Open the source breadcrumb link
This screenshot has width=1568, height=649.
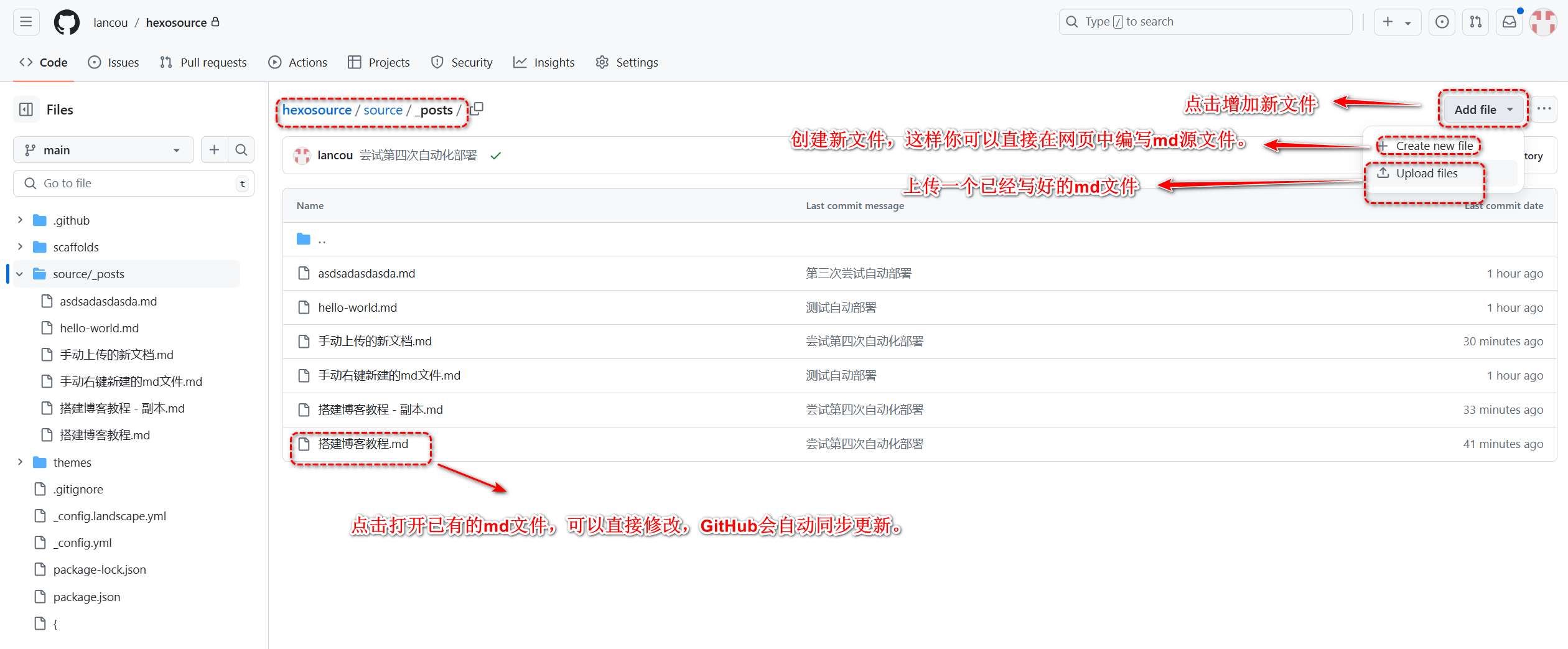coord(383,109)
